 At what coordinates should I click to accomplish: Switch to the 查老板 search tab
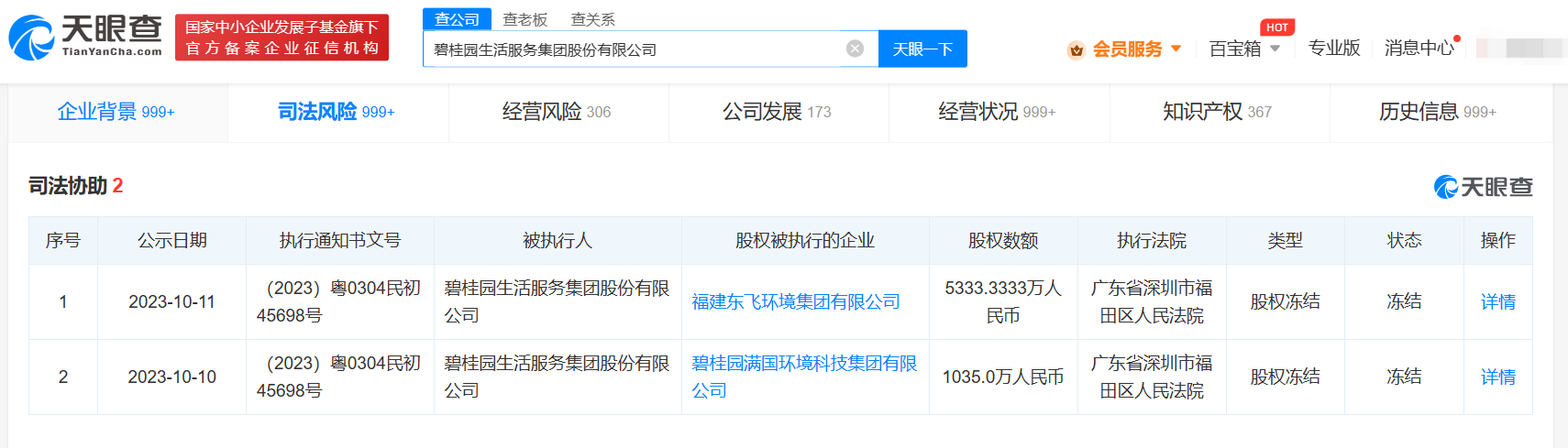click(x=525, y=19)
